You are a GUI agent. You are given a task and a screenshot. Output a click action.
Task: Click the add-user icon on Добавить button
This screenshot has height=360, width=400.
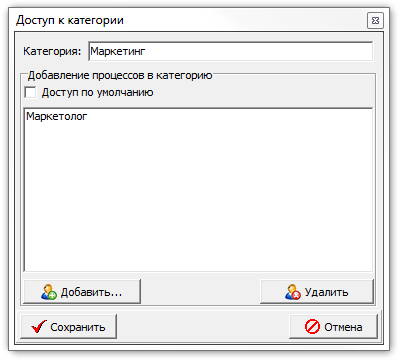point(49,292)
